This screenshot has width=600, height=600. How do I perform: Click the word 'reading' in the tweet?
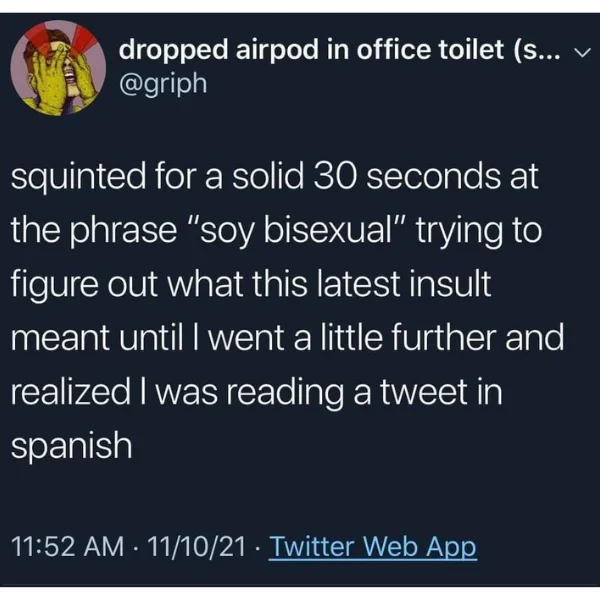point(285,394)
